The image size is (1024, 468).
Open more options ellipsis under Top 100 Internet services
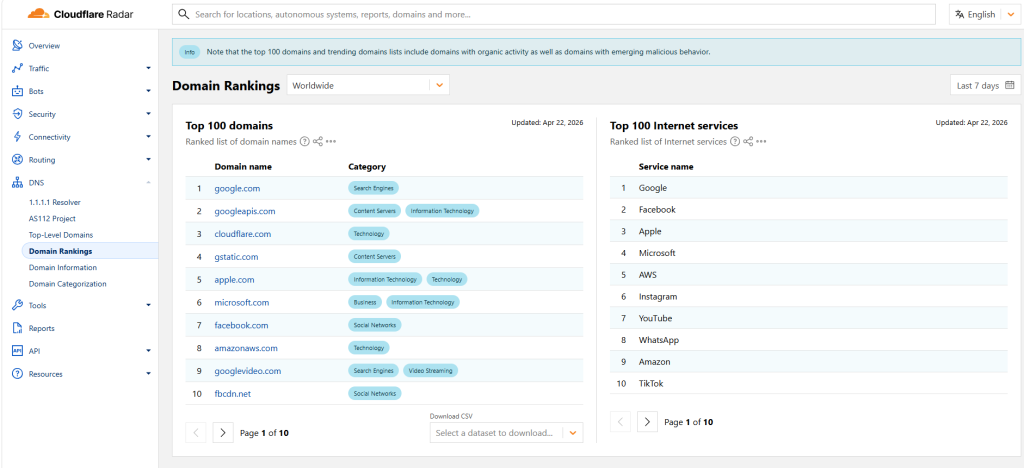click(761, 142)
